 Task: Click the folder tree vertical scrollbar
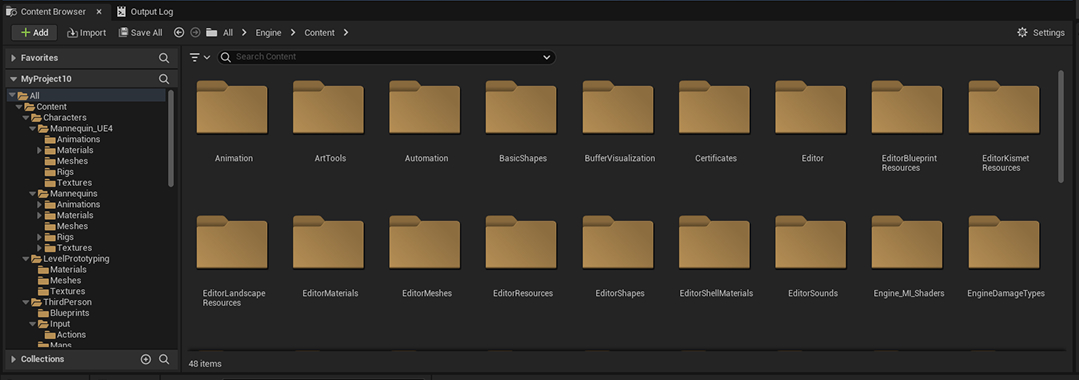(x=171, y=138)
